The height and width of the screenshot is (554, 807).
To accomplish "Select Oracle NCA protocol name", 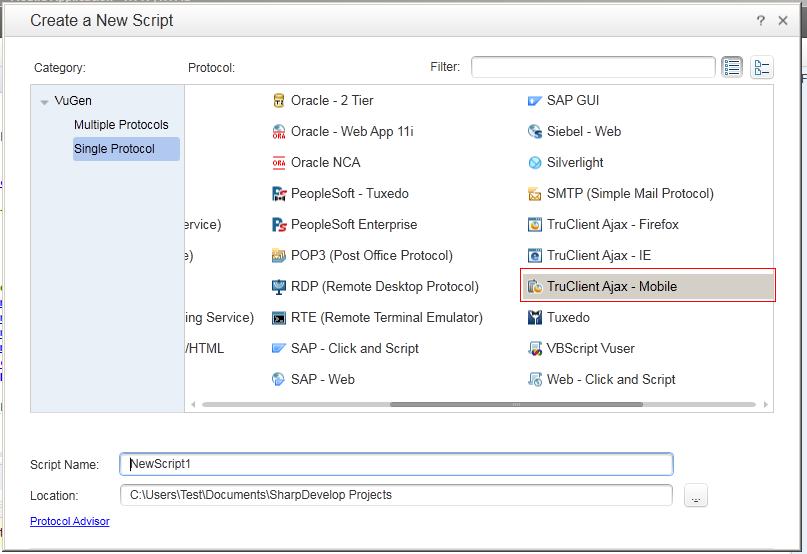I will (x=325, y=163).
